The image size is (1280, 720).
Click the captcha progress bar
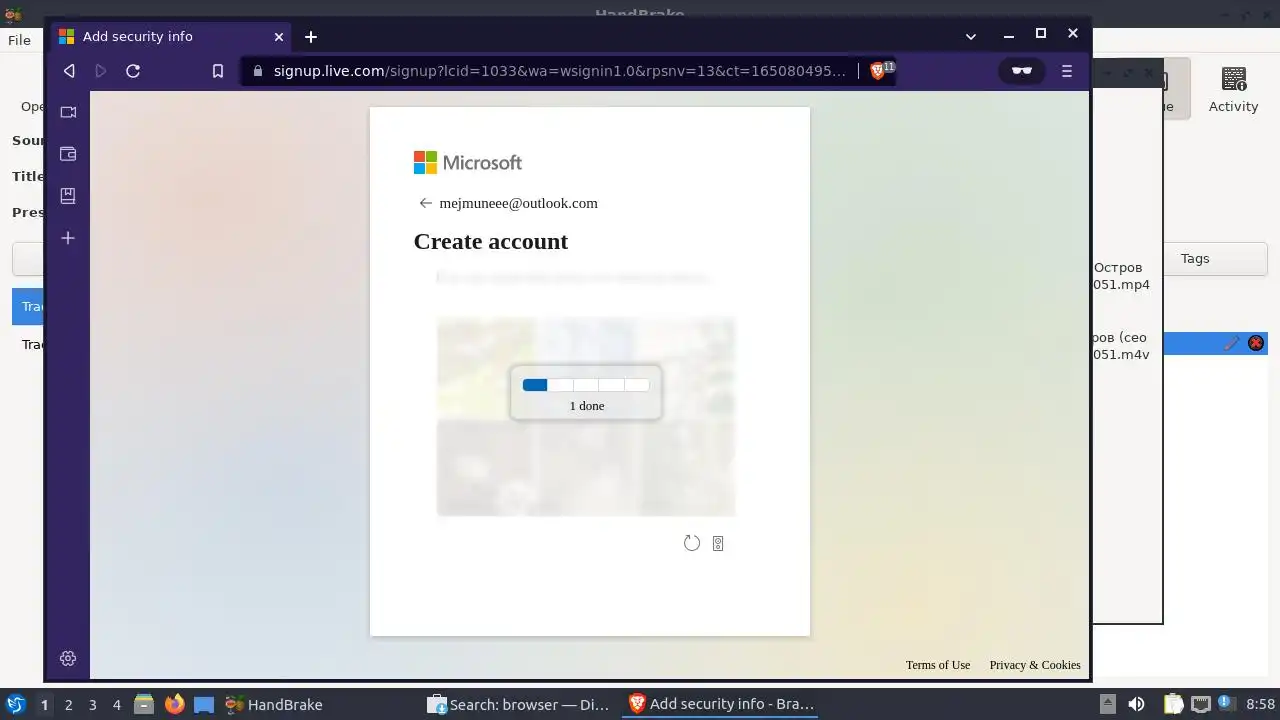[586, 385]
